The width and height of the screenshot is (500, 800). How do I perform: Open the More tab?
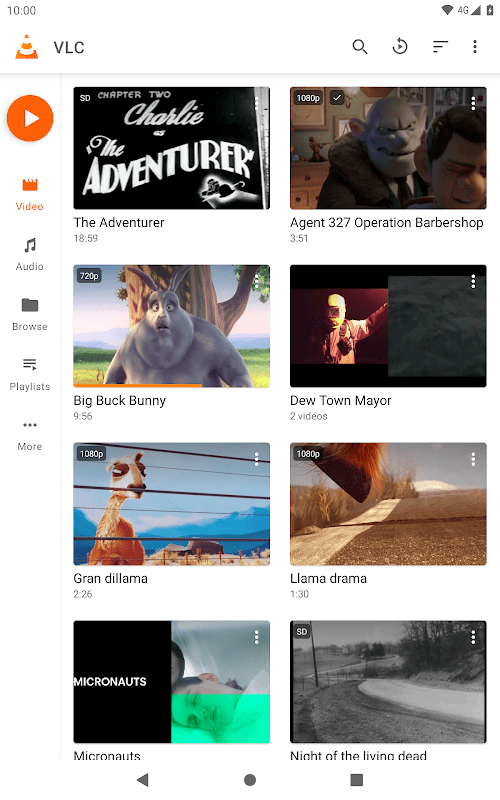point(30,435)
